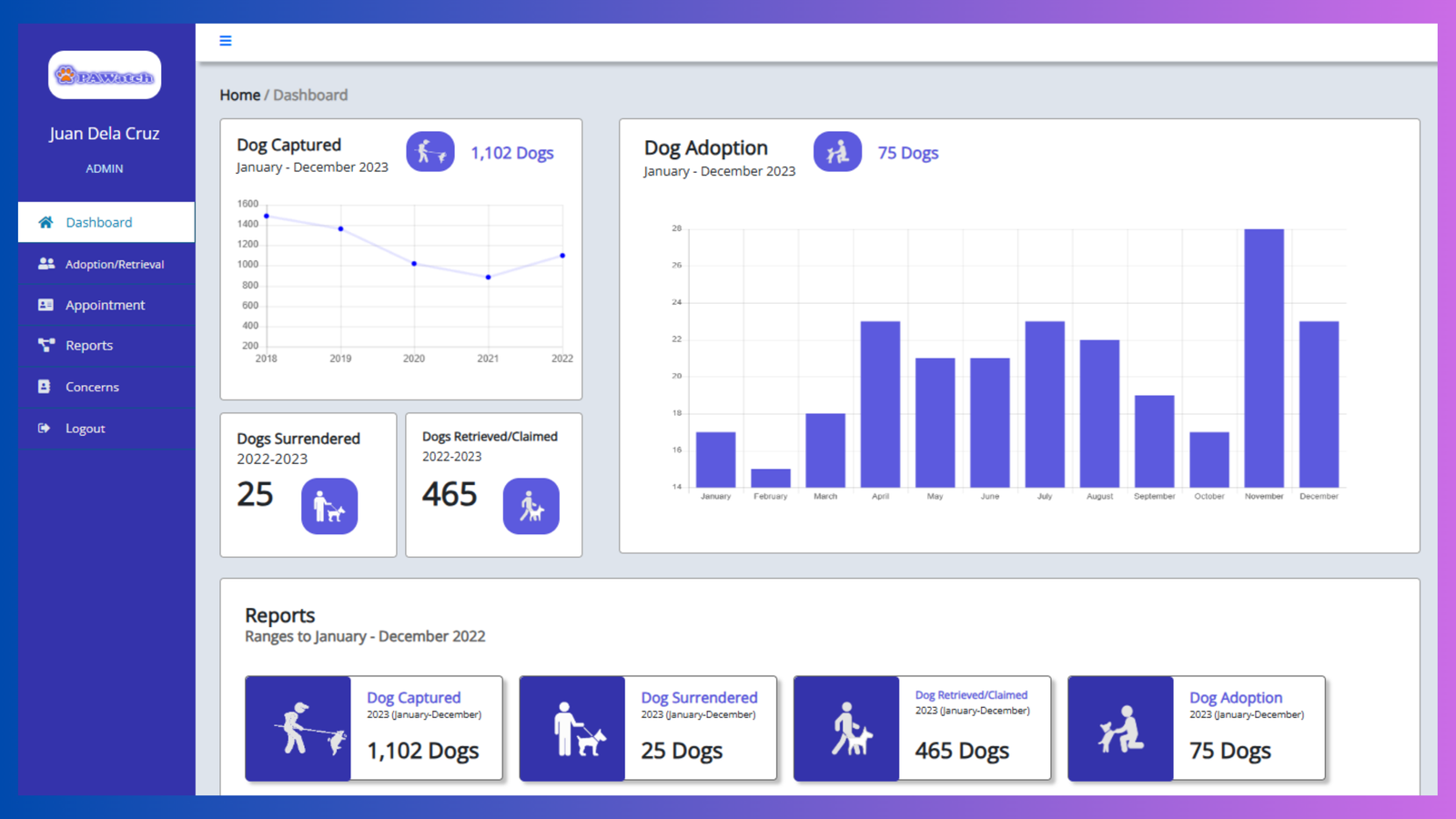Open the Appointment section
This screenshot has height=819, width=1456.
[105, 305]
